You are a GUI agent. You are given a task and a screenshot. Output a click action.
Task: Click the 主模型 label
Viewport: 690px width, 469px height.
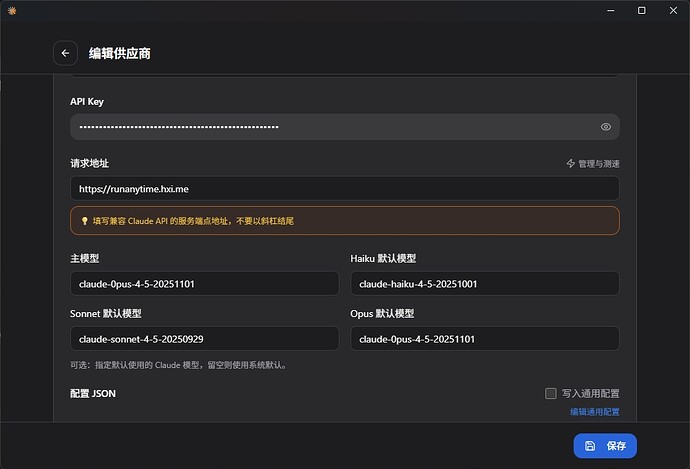coord(84,258)
